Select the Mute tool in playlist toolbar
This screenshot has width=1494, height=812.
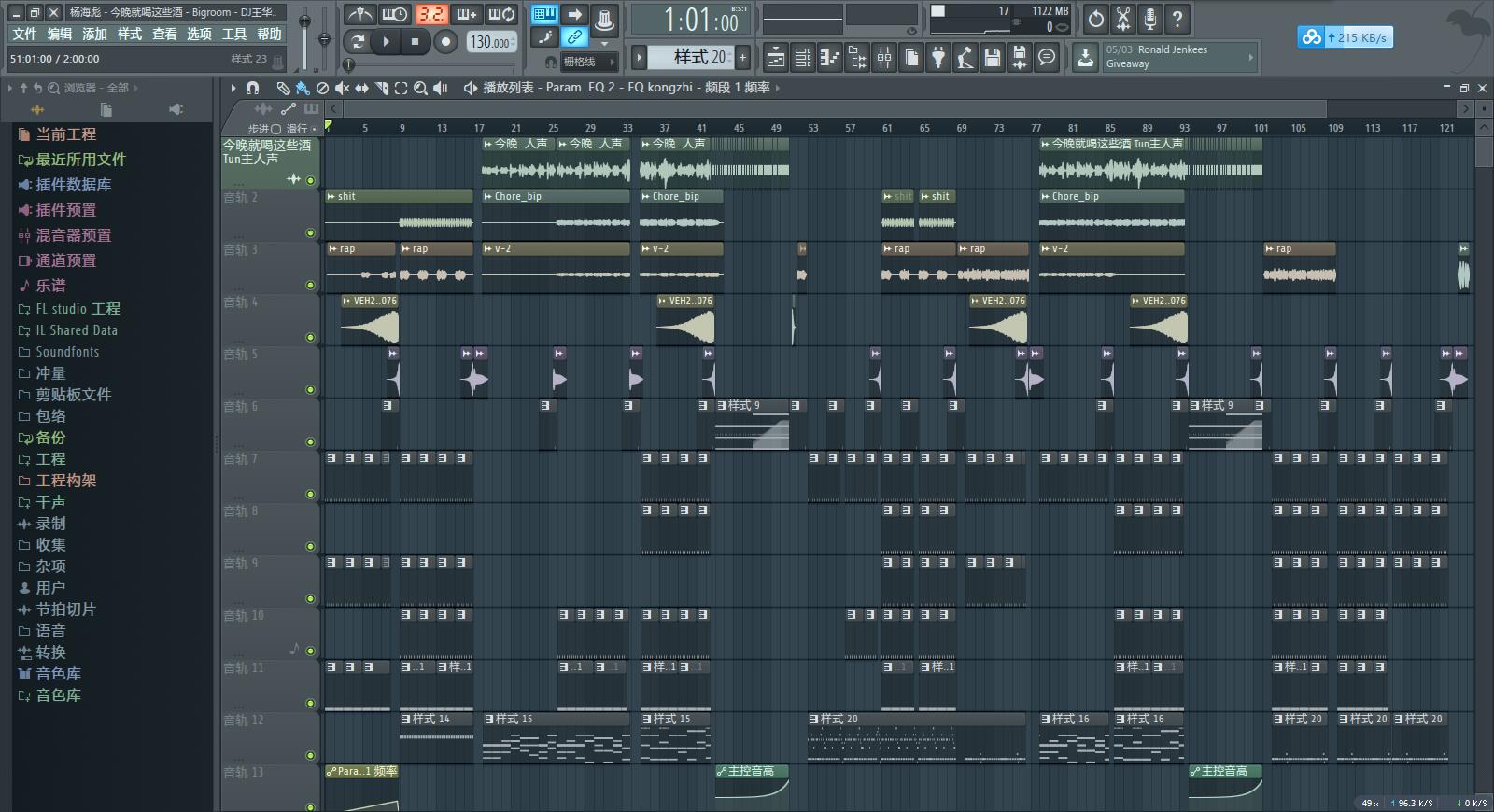(342, 88)
